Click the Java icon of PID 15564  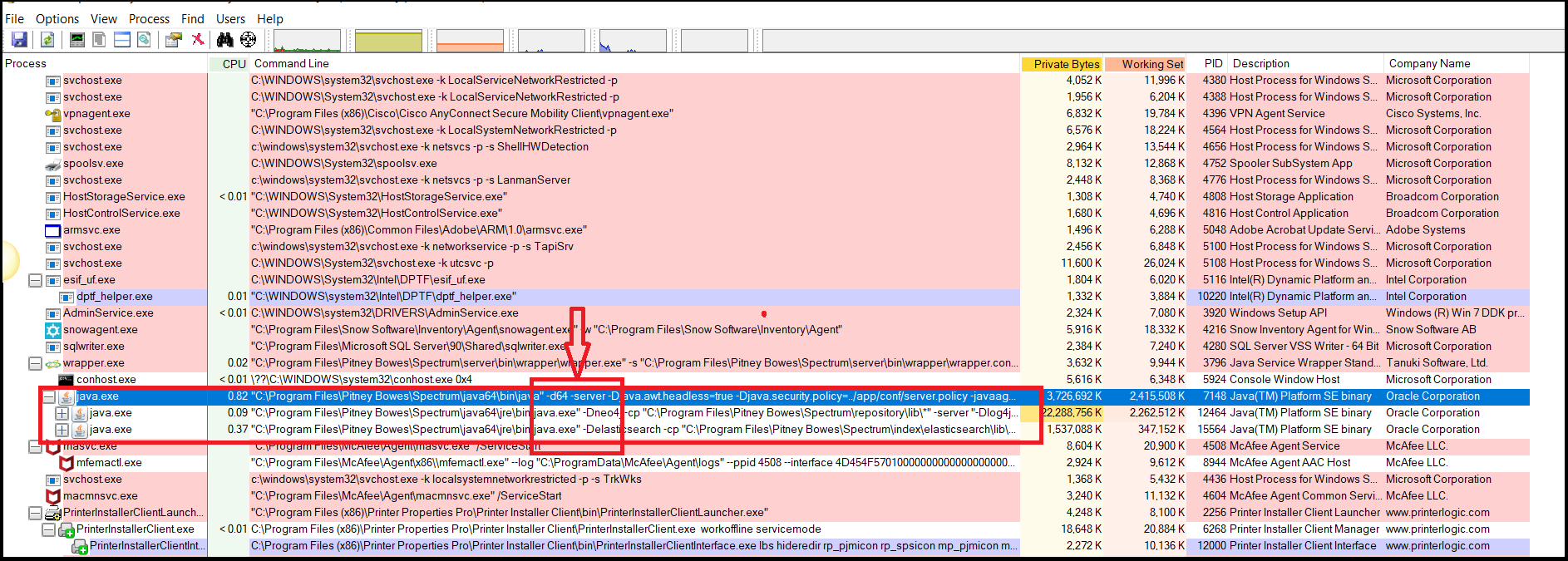tap(80, 430)
